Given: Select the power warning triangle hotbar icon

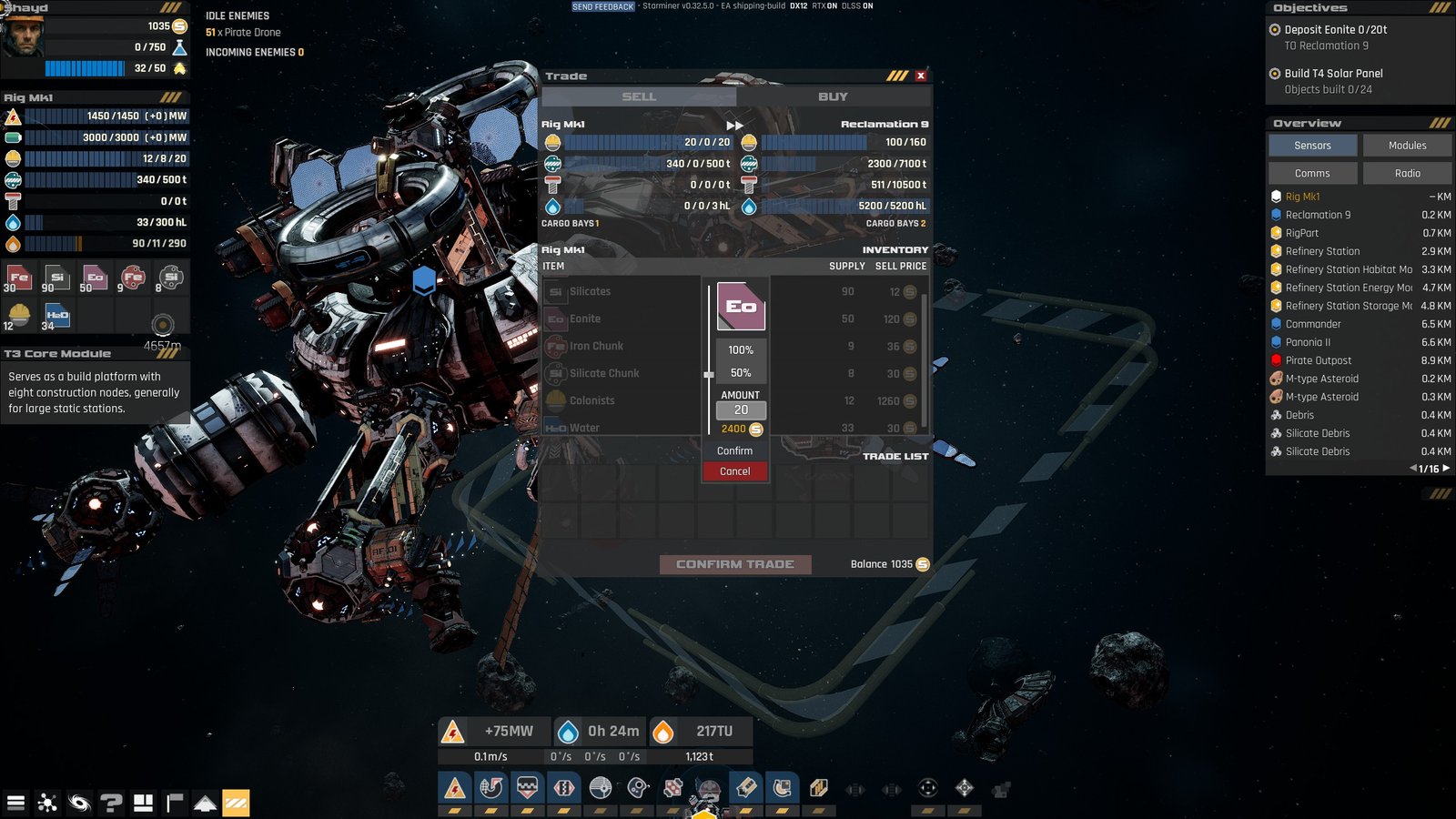Looking at the screenshot, I should tap(455, 788).
